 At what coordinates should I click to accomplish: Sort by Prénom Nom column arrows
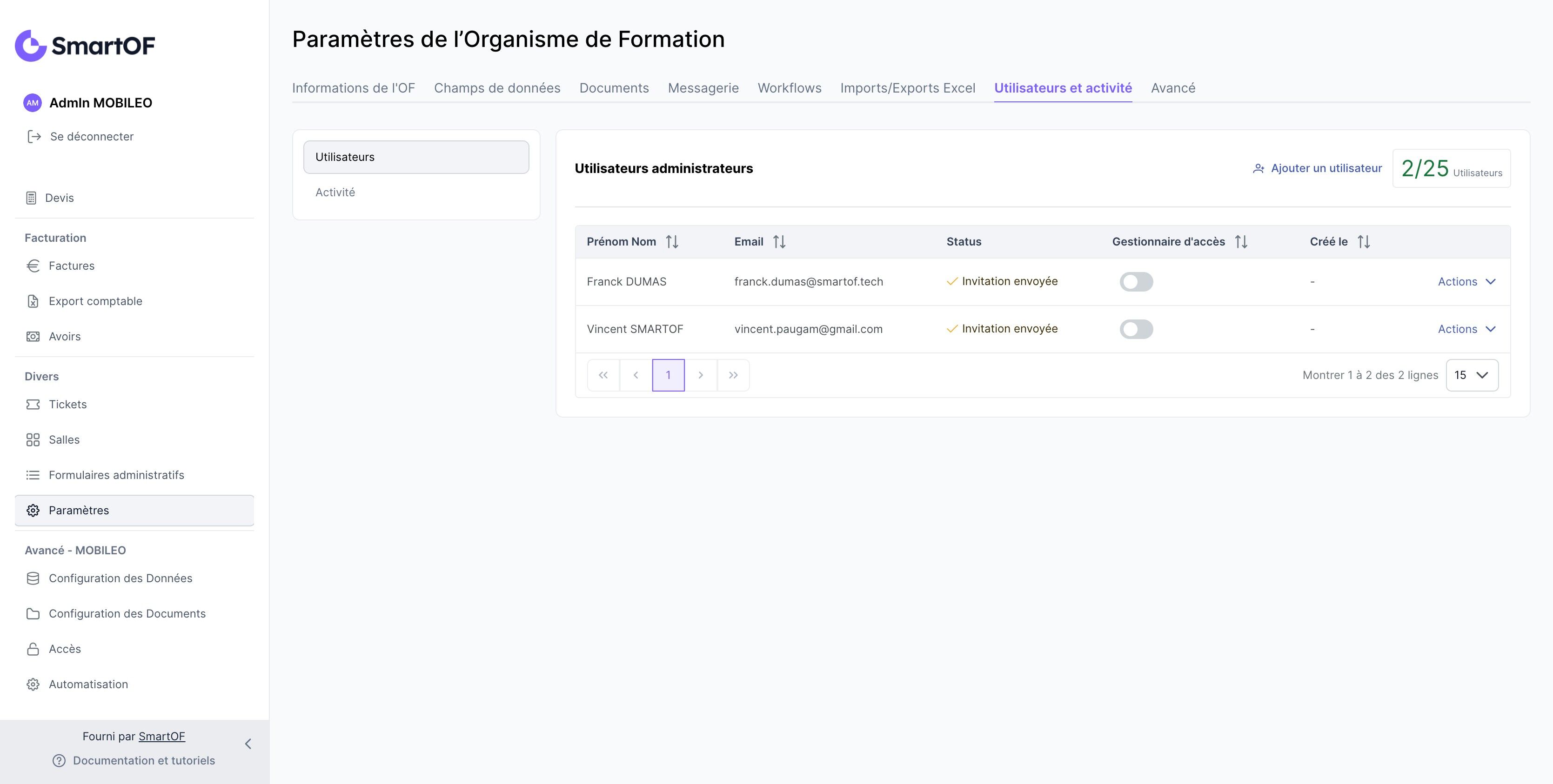tap(672, 242)
